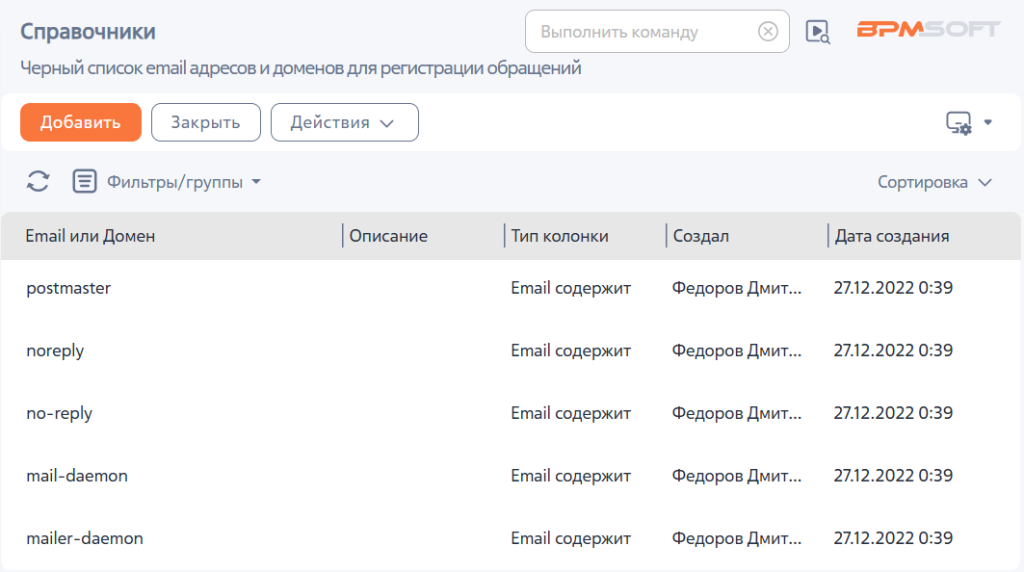
Task: Open Фильтры/группы dropdown menu
Action: (x=184, y=182)
